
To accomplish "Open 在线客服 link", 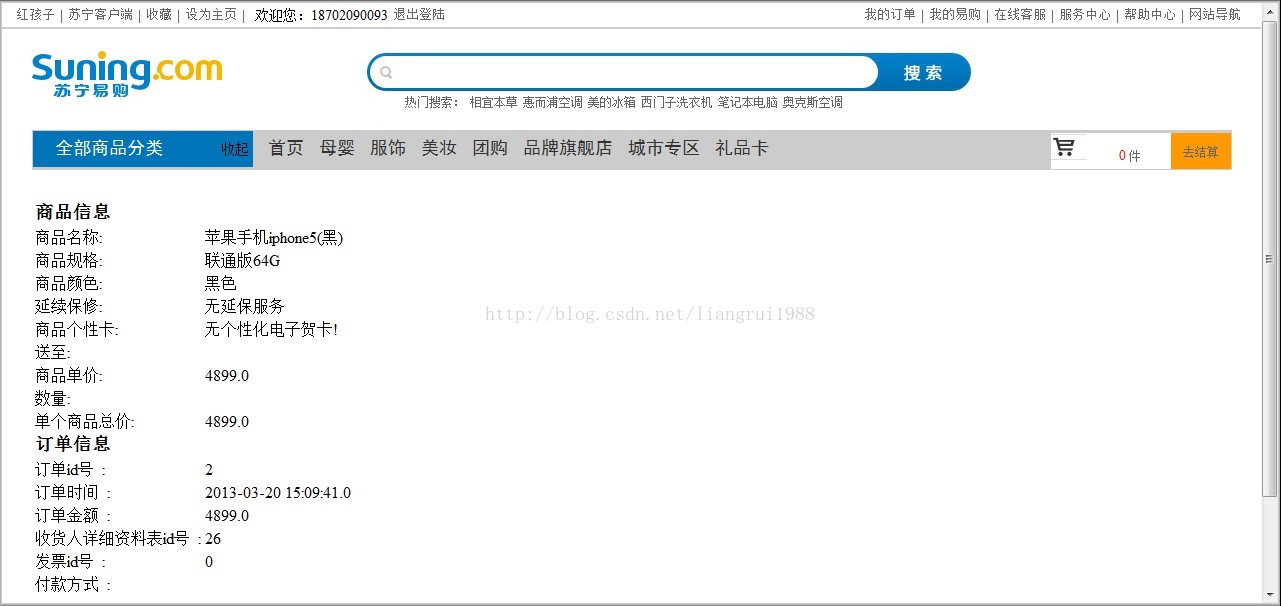I will click(x=1020, y=15).
